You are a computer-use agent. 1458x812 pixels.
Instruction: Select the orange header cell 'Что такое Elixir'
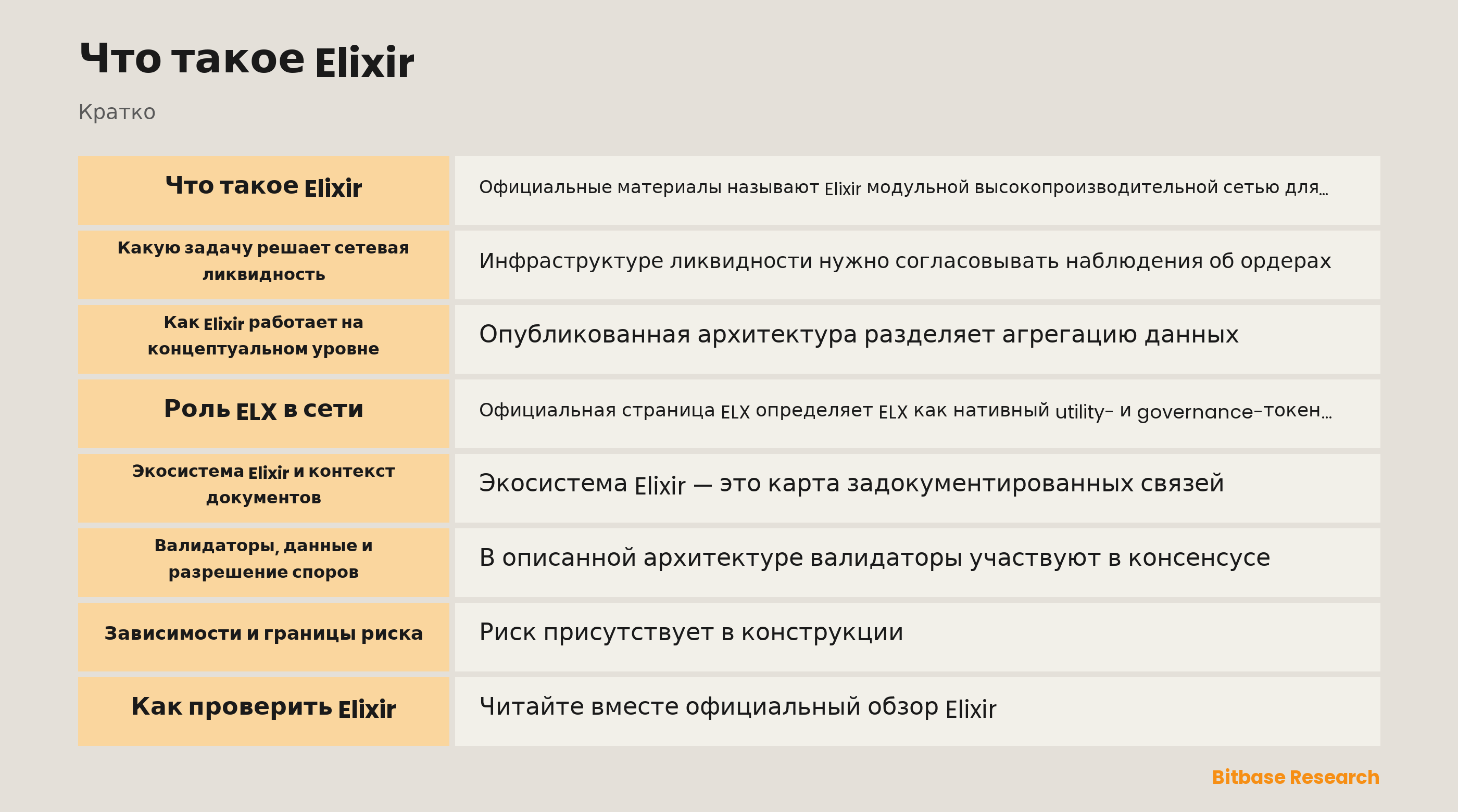(x=263, y=190)
